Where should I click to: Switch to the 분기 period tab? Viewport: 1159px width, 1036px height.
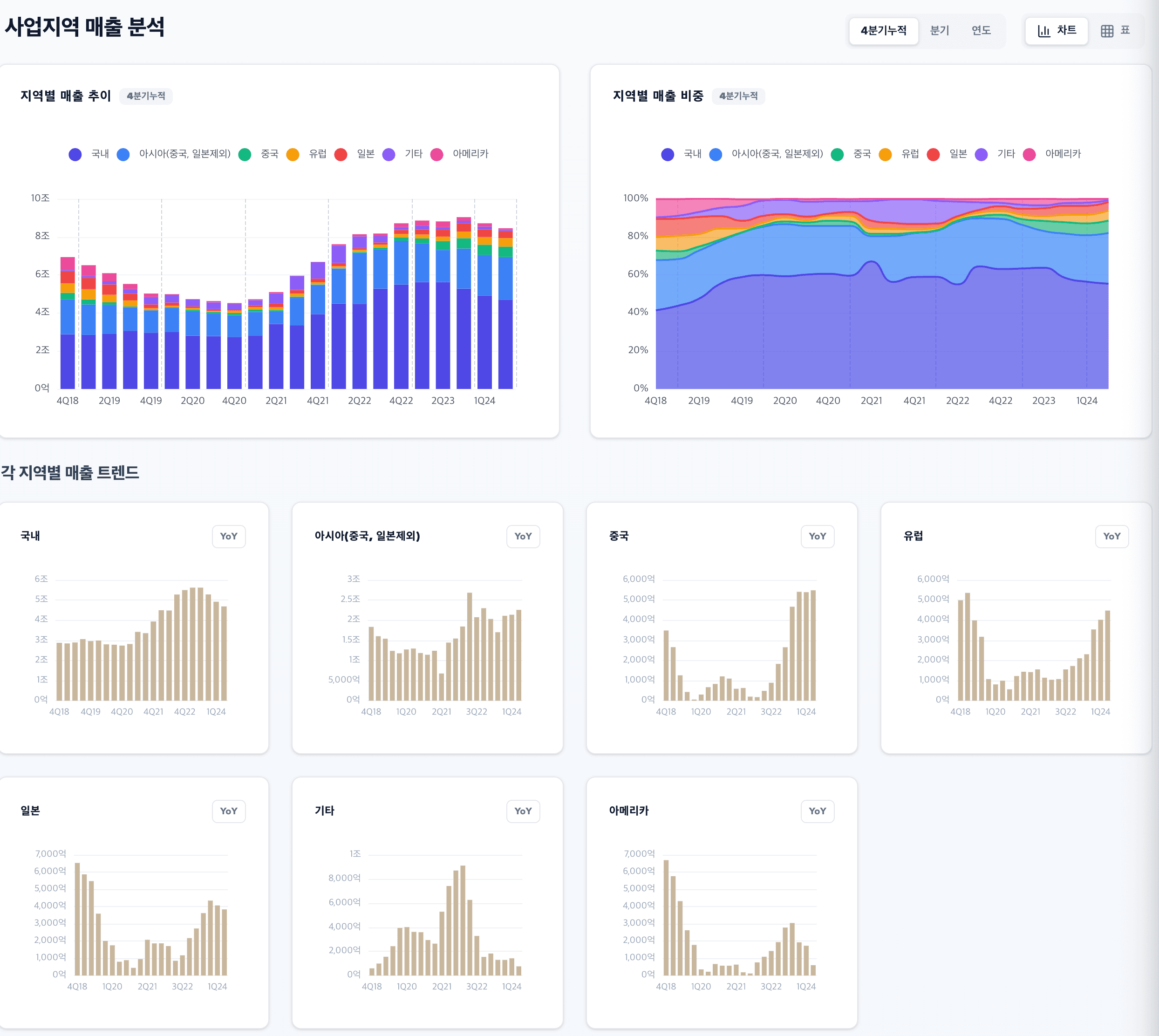940,31
